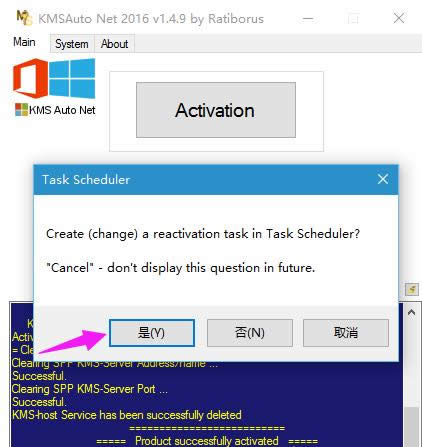Open the About tab

(114, 44)
